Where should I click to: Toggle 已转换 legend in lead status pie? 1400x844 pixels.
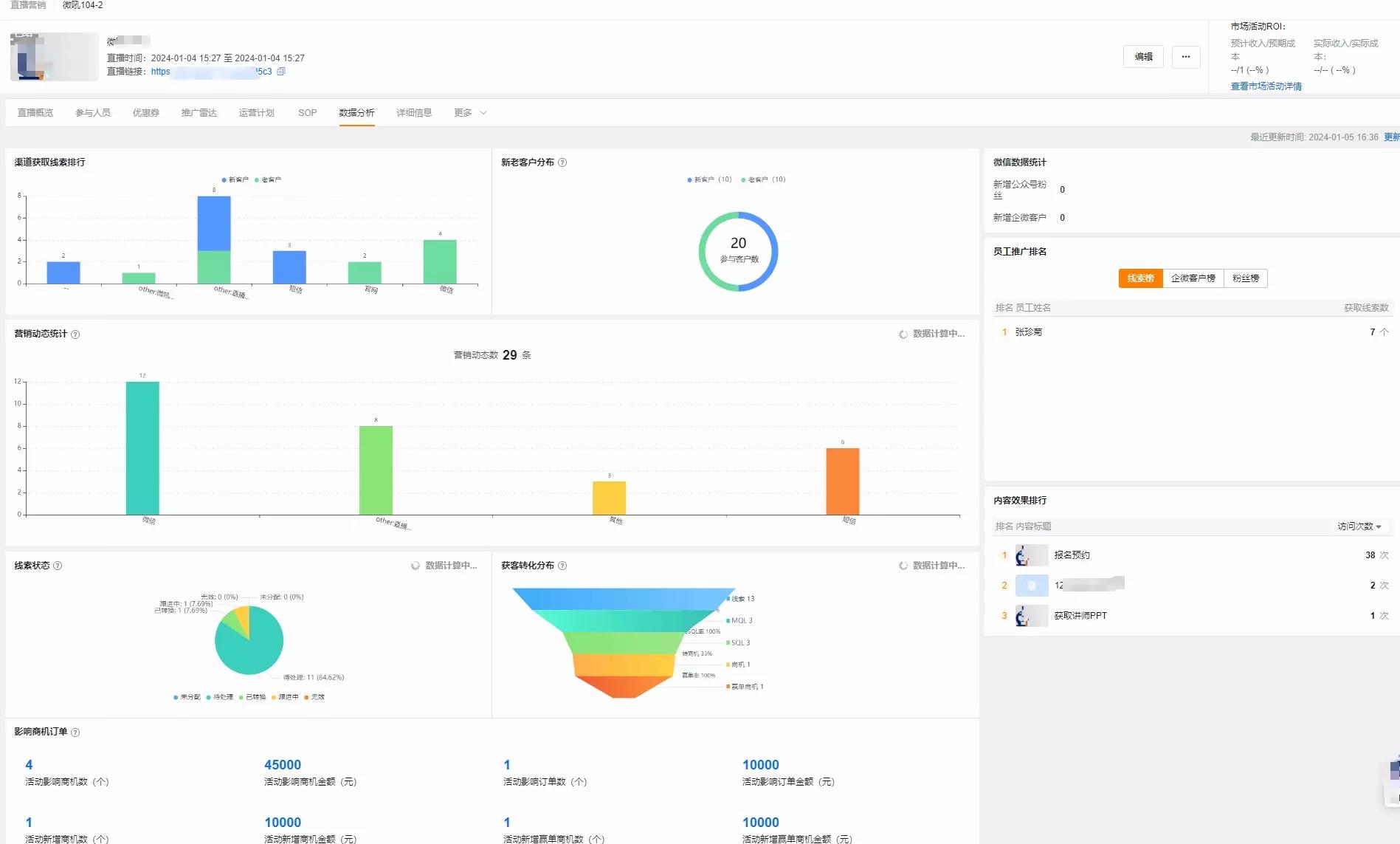click(252, 697)
